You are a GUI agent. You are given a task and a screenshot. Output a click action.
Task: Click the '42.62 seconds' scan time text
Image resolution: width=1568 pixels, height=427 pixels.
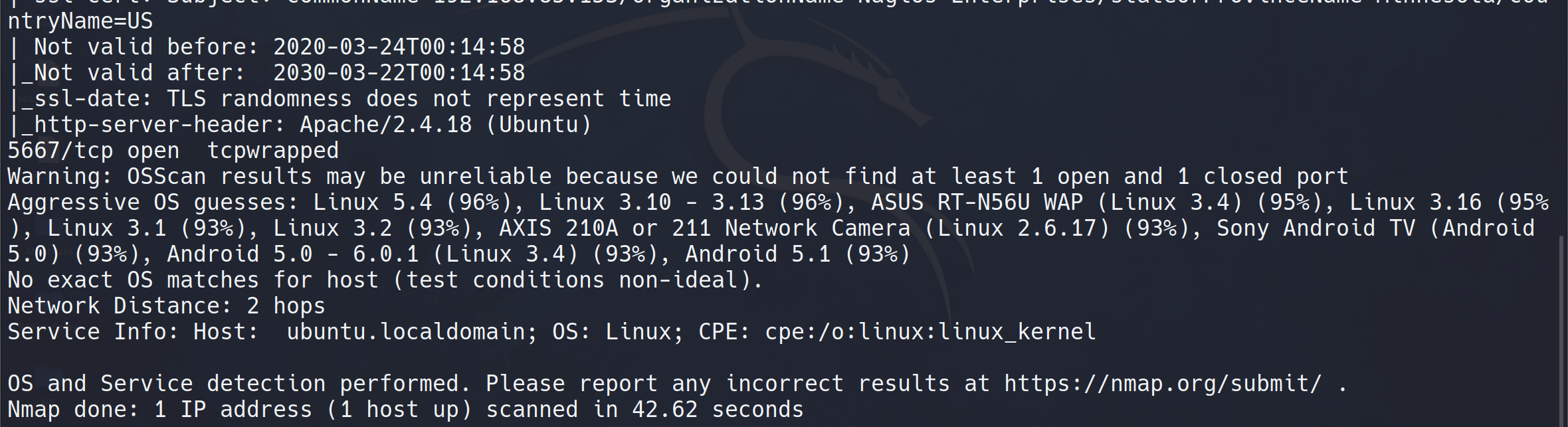(x=718, y=410)
